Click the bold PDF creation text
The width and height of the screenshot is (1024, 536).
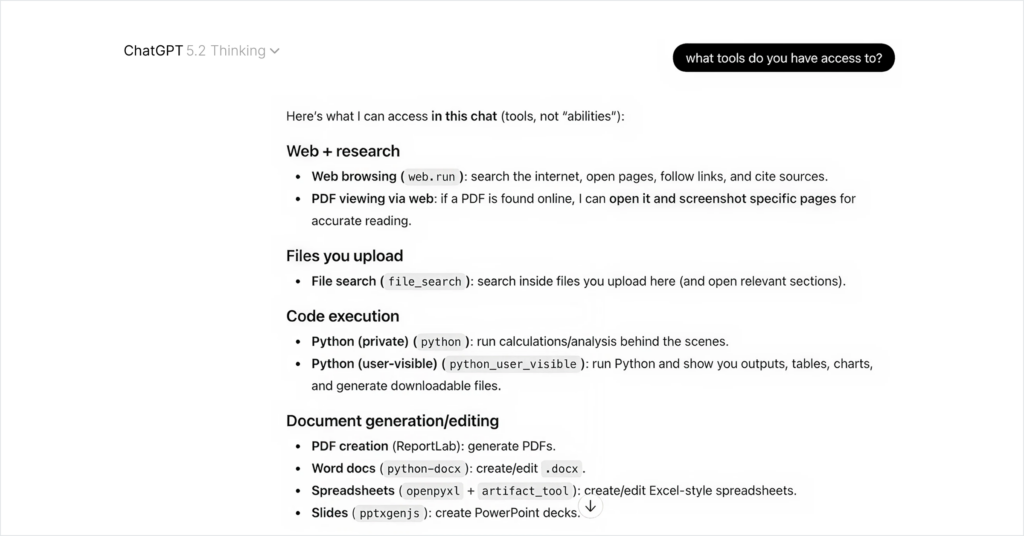349,446
